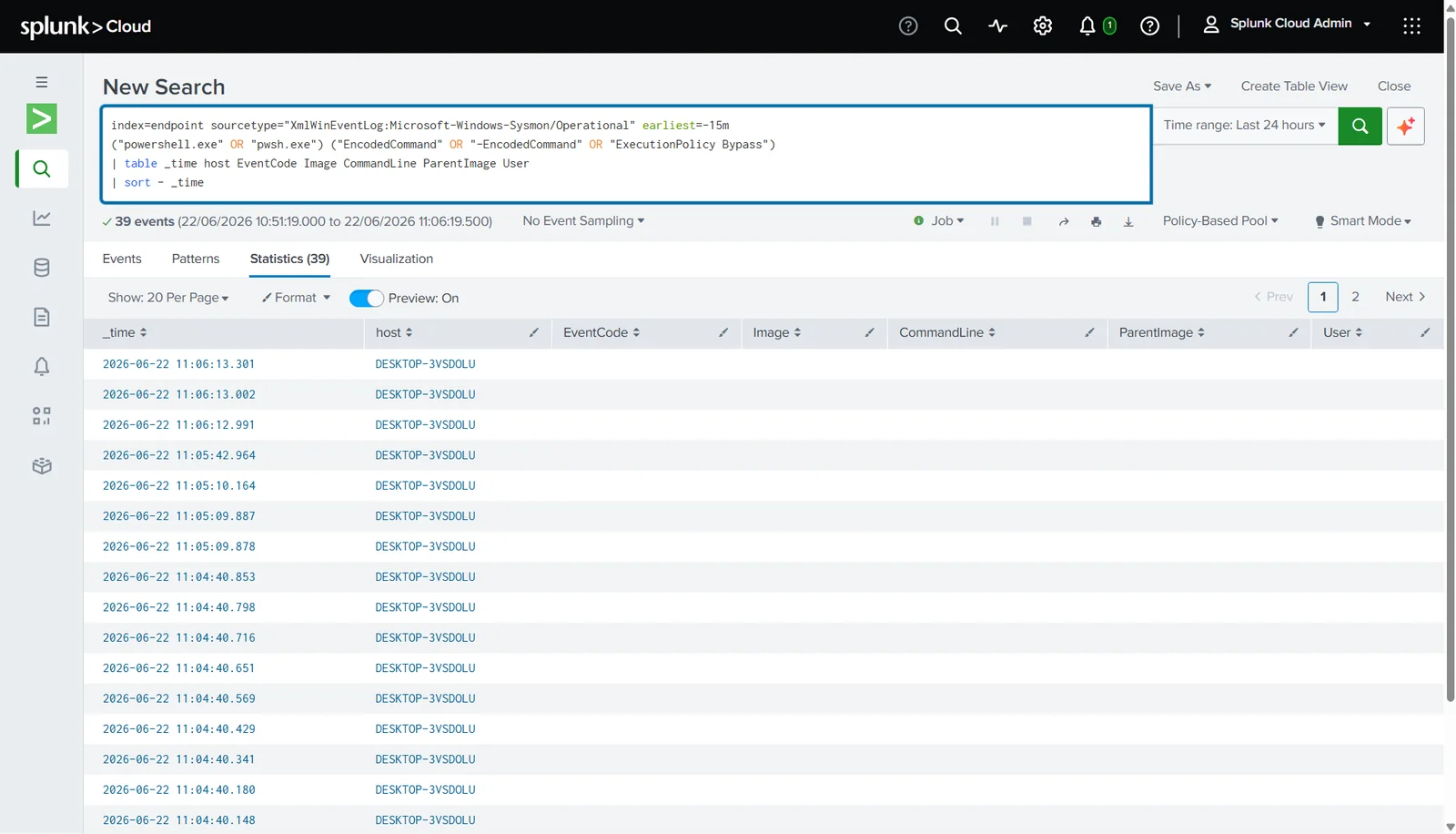Open the Job dropdown menu
The height and width of the screenshot is (834, 1456).
[939, 220]
